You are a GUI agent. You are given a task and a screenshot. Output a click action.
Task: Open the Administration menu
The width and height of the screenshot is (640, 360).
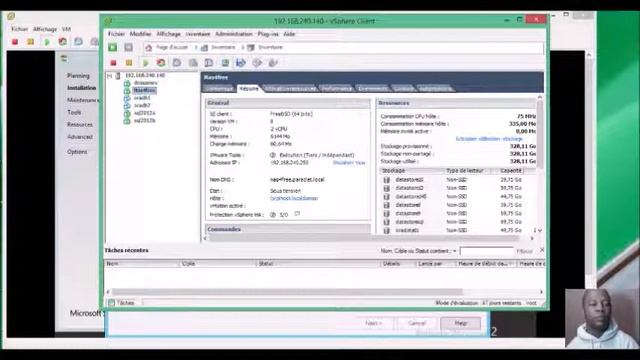click(x=234, y=34)
